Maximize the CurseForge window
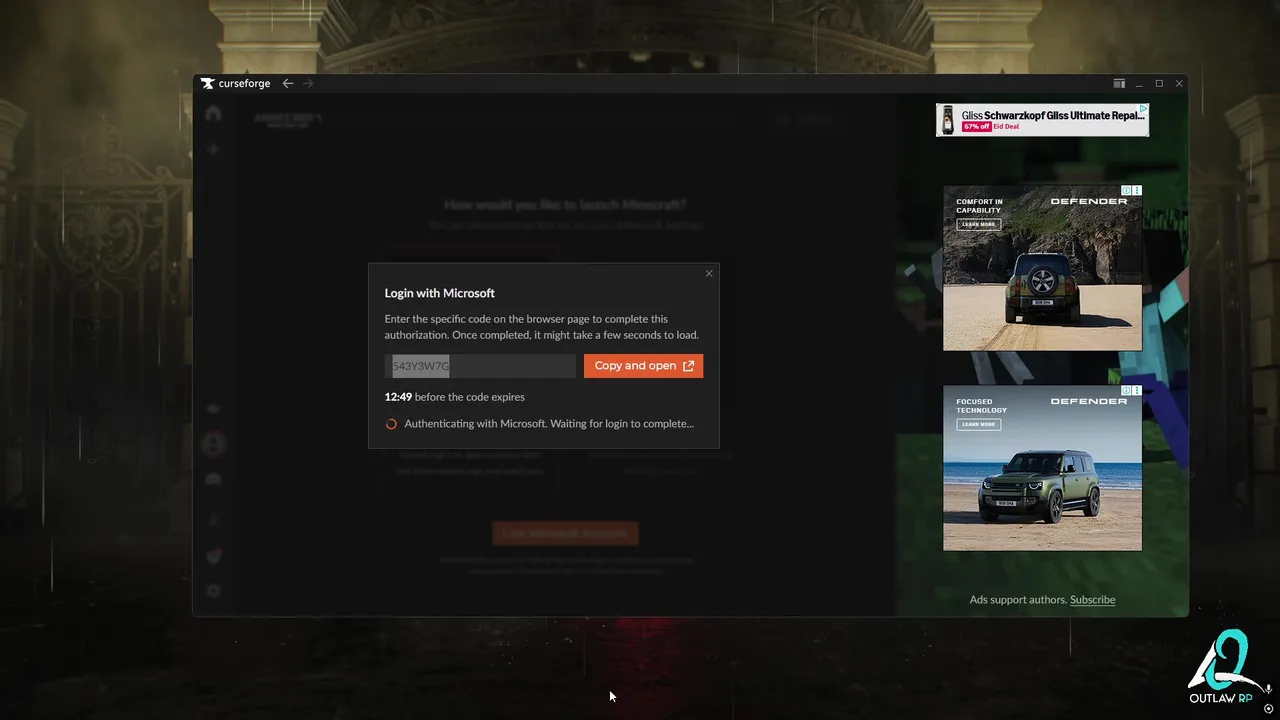 [x=1160, y=84]
